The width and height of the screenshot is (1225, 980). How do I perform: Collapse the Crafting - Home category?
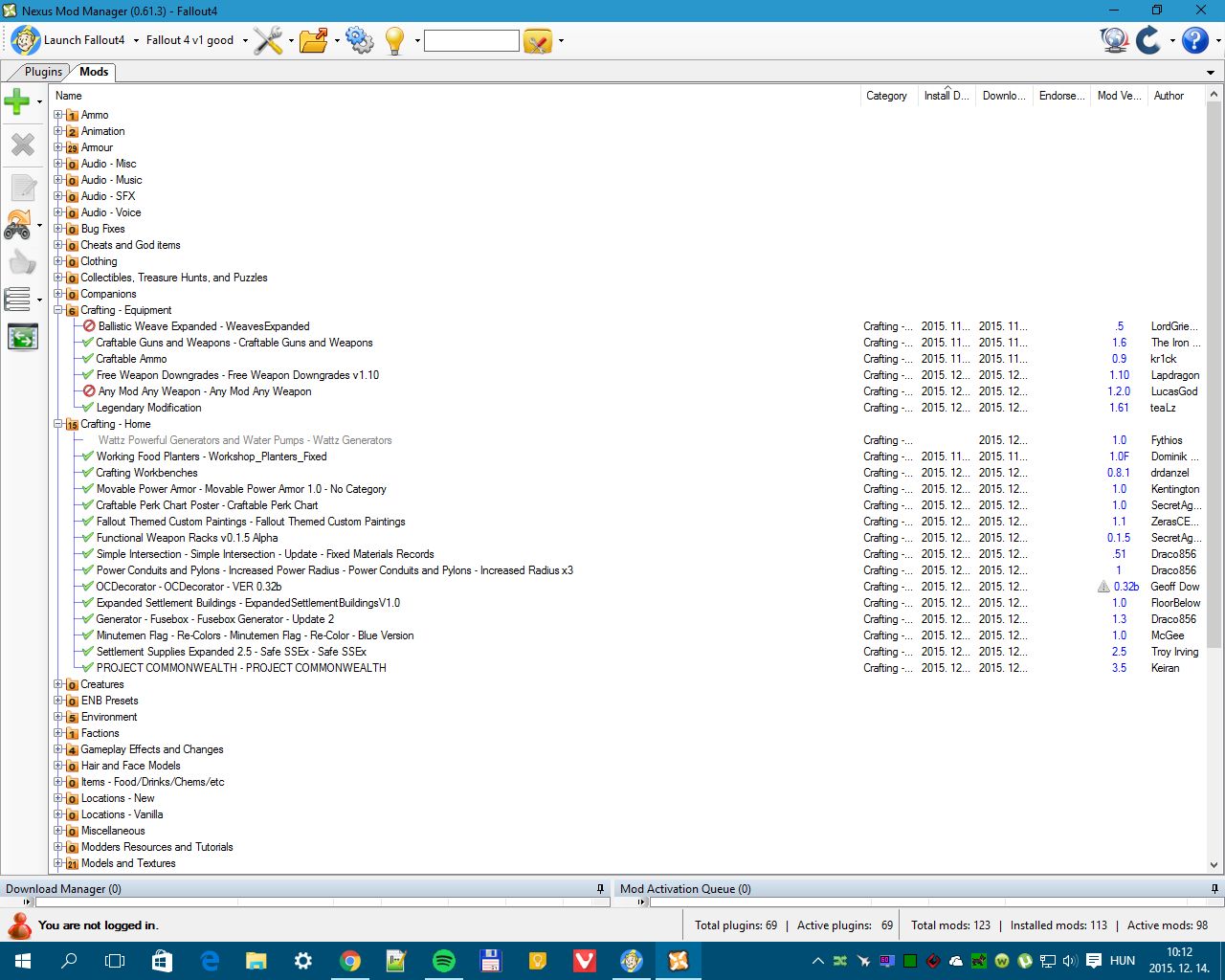tap(58, 424)
